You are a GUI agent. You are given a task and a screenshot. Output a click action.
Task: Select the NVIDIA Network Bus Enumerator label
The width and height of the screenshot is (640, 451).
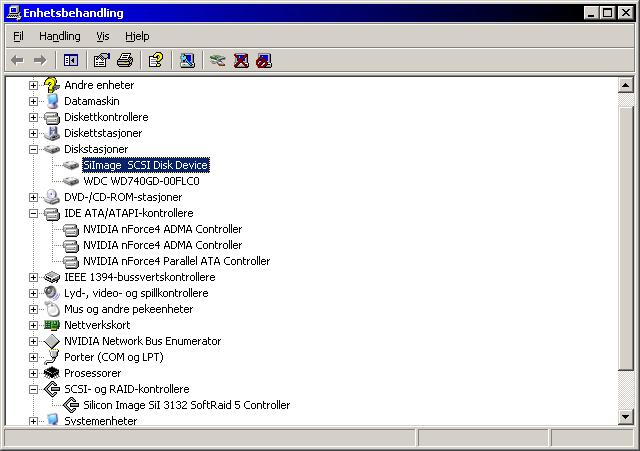click(142, 341)
